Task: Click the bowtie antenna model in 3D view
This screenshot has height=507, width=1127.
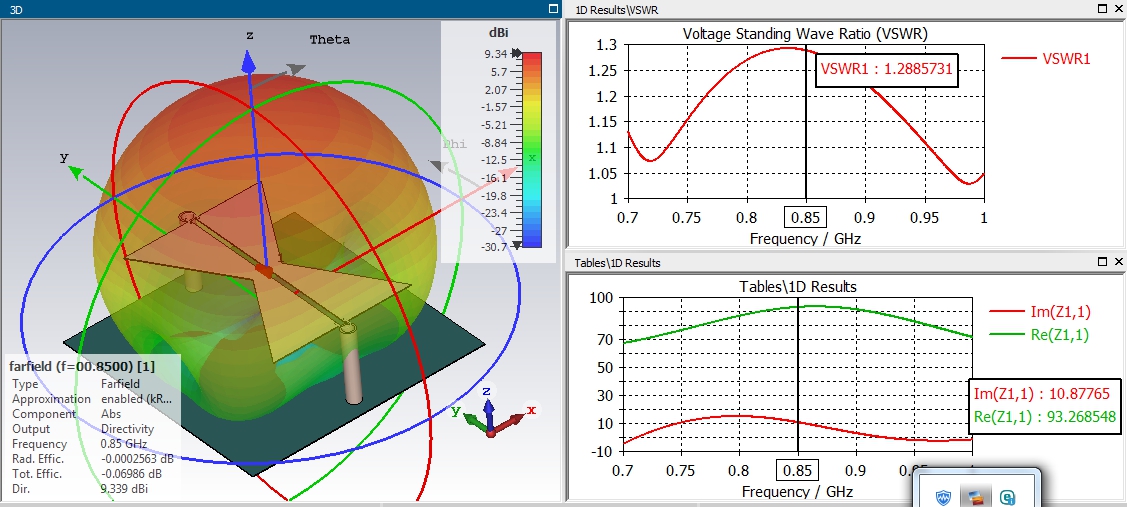Action: click(266, 270)
